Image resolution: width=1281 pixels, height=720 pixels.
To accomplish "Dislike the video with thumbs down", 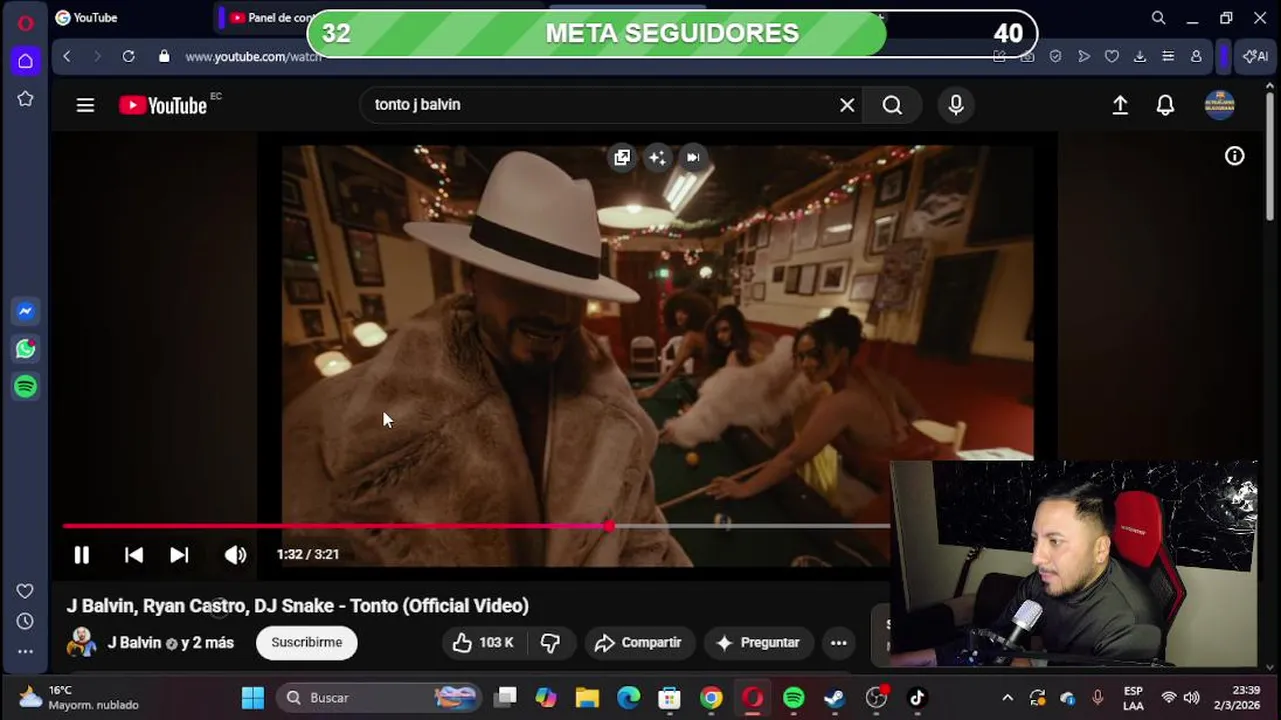I will (x=550, y=643).
